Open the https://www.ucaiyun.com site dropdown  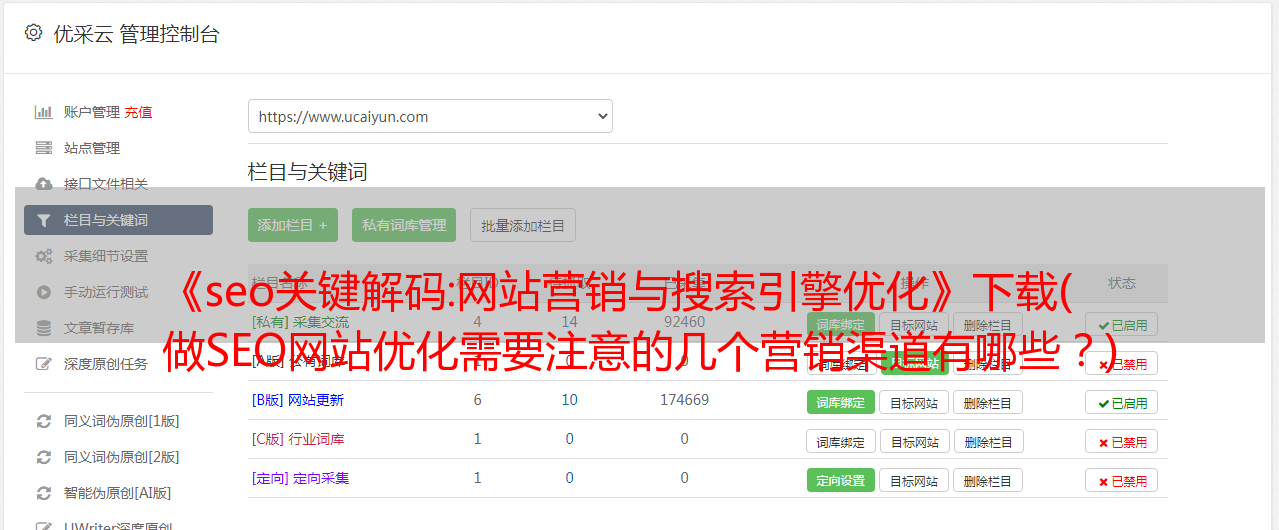click(430, 116)
